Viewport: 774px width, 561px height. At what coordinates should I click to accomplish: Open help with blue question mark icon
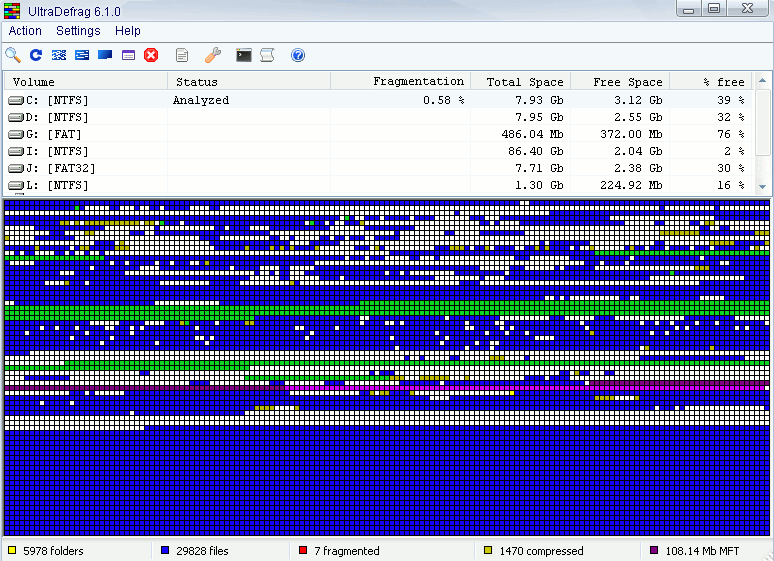[298, 55]
